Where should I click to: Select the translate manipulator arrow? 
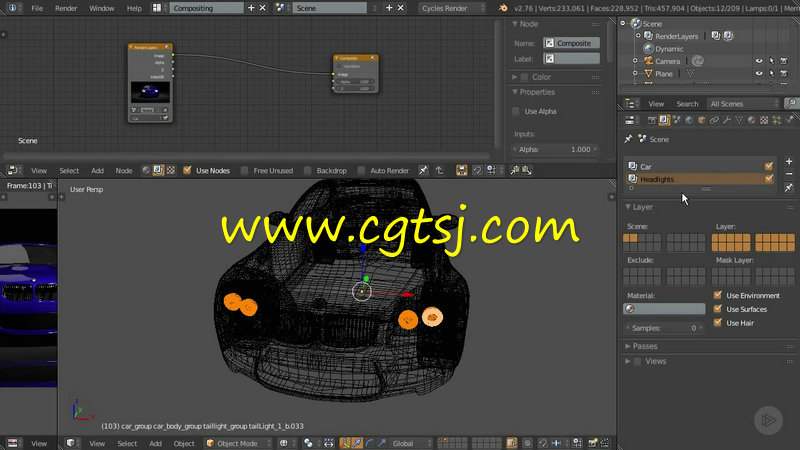pos(357,443)
